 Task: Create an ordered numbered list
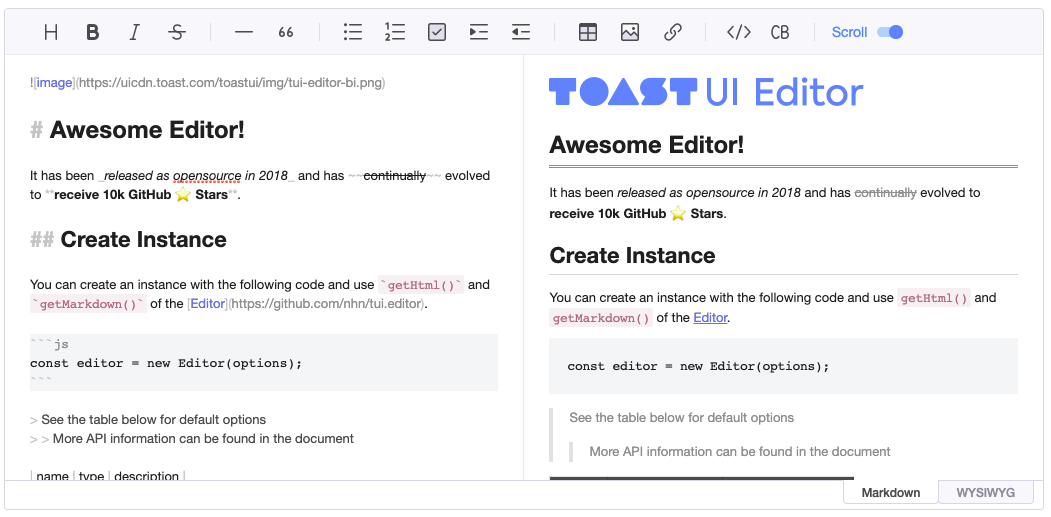[x=395, y=32]
